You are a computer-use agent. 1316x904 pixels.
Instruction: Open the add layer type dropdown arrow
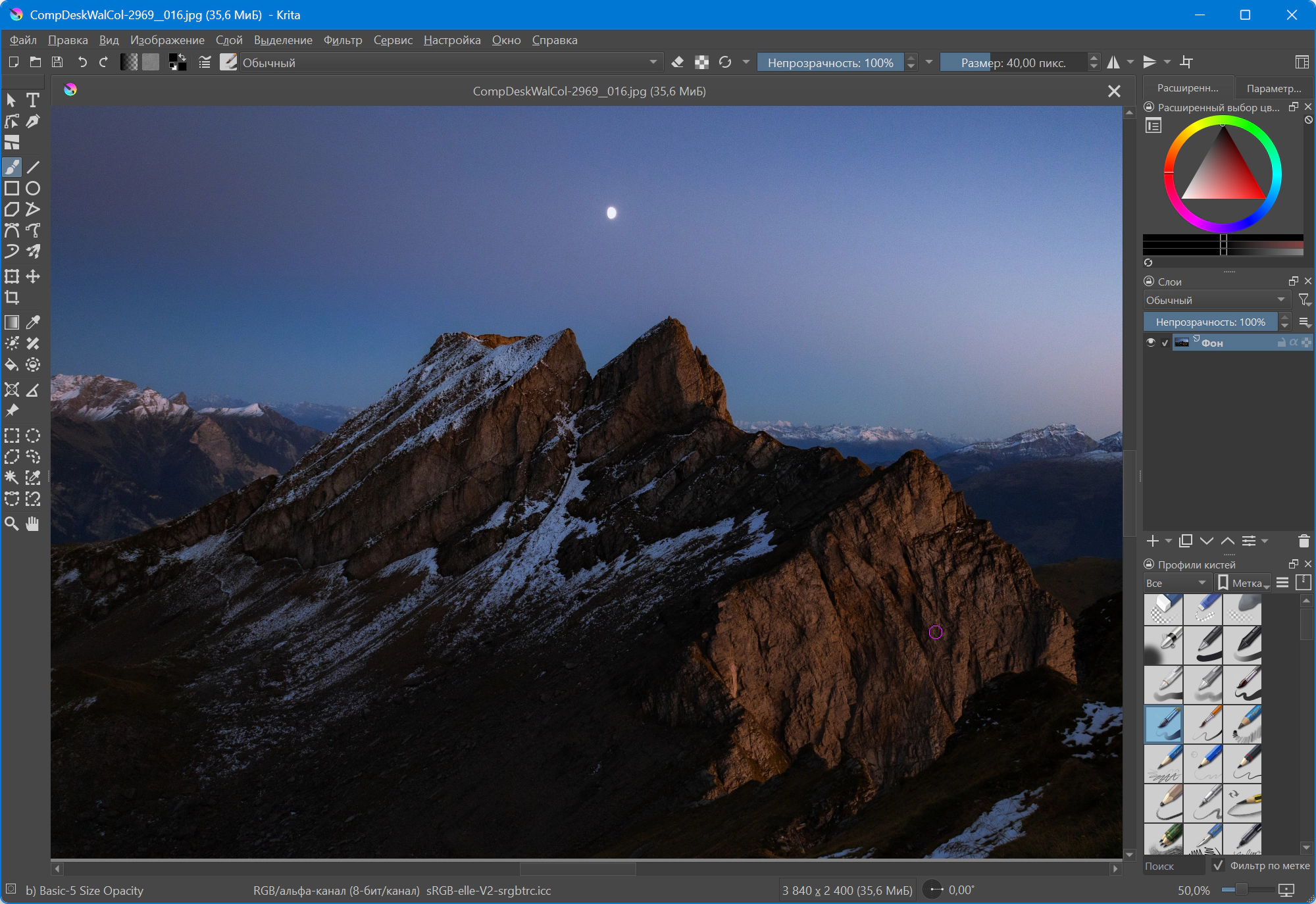tap(1169, 541)
